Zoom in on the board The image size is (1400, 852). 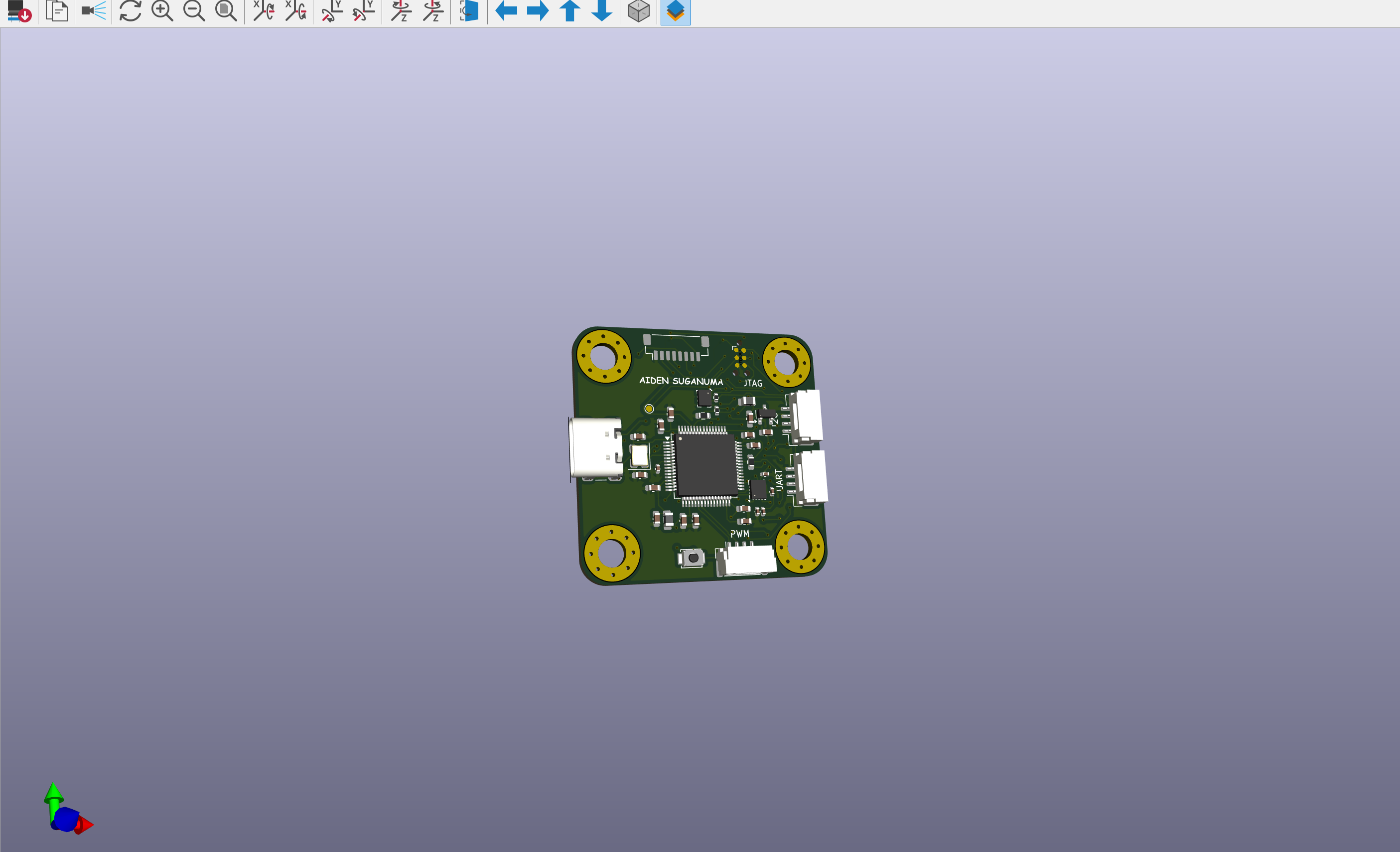pyautogui.click(x=162, y=11)
